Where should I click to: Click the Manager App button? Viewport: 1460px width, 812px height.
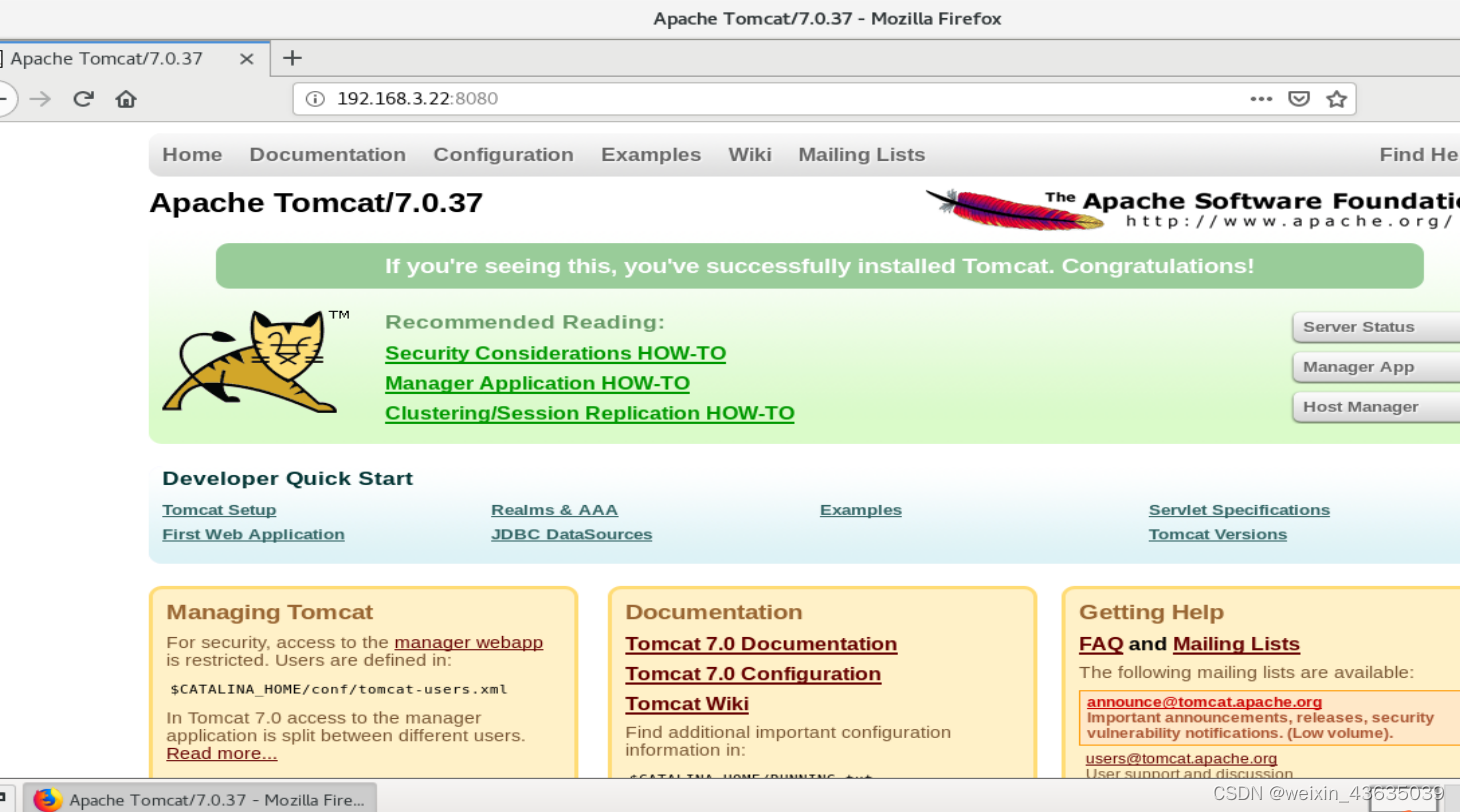tap(1376, 367)
